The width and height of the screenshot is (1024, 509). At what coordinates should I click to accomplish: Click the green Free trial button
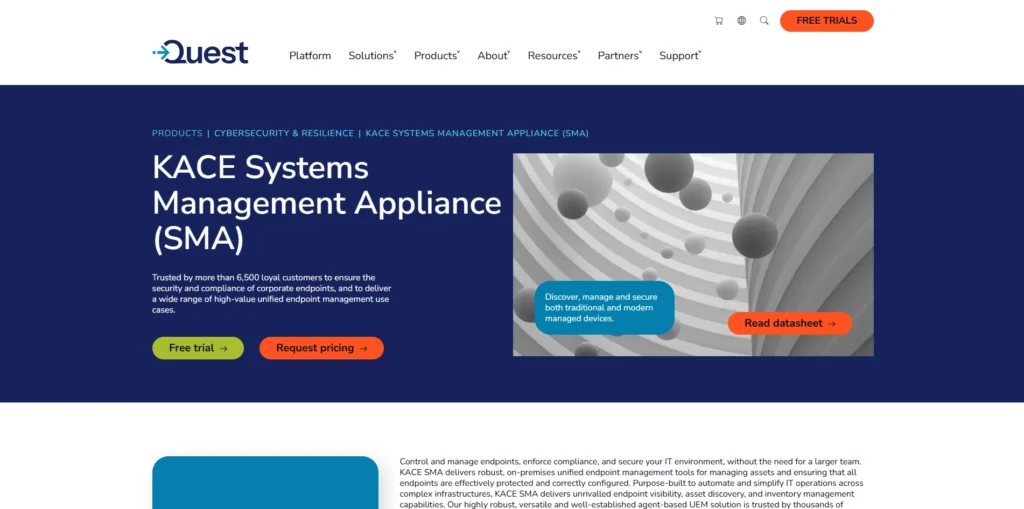pos(198,348)
